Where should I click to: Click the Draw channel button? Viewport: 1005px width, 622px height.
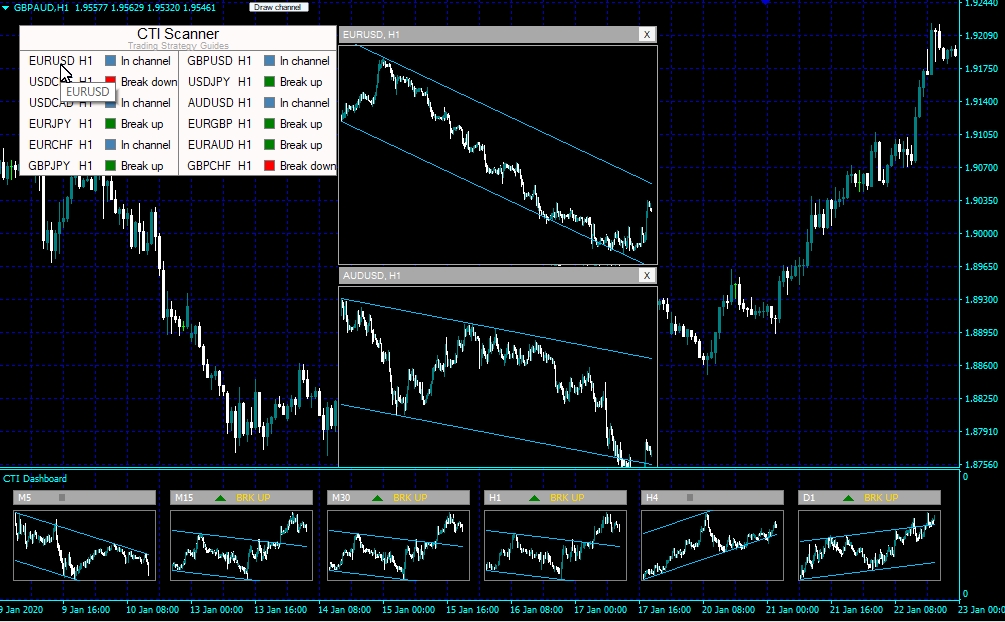[x=278, y=7]
